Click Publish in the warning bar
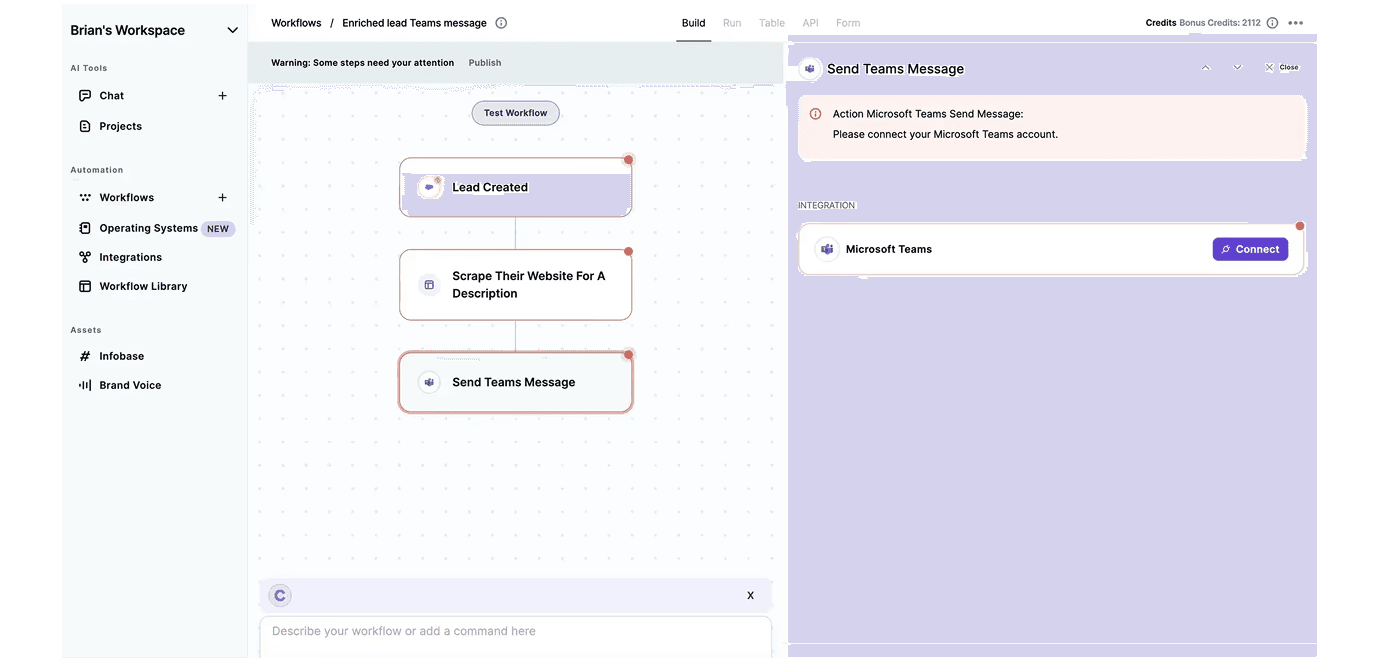The height and width of the screenshot is (663, 1380). point(485,63)
